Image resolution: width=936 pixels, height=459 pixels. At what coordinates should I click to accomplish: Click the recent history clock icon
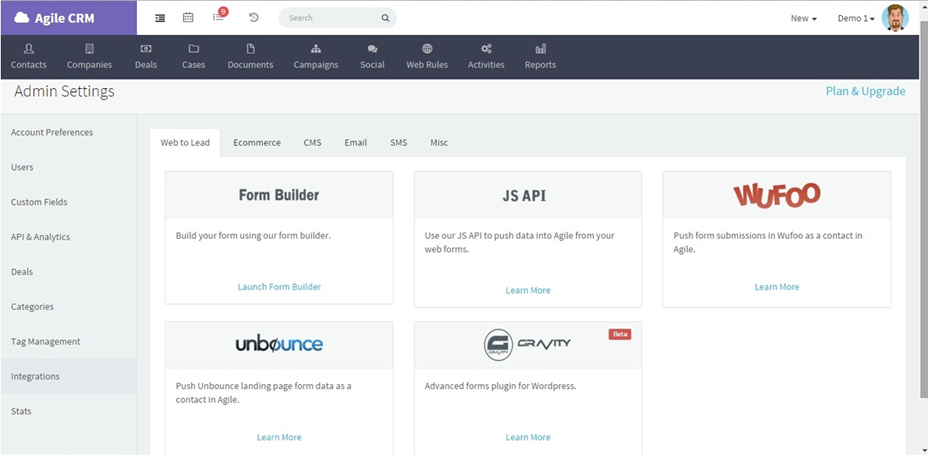(254, 17)
